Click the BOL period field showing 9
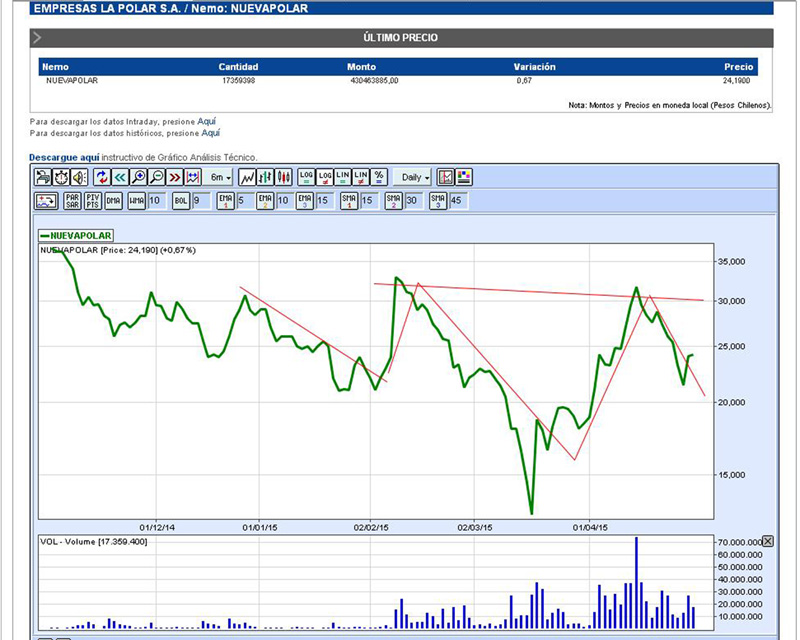The height and width of the screenshot is (640, 800). tap(201, 201)
